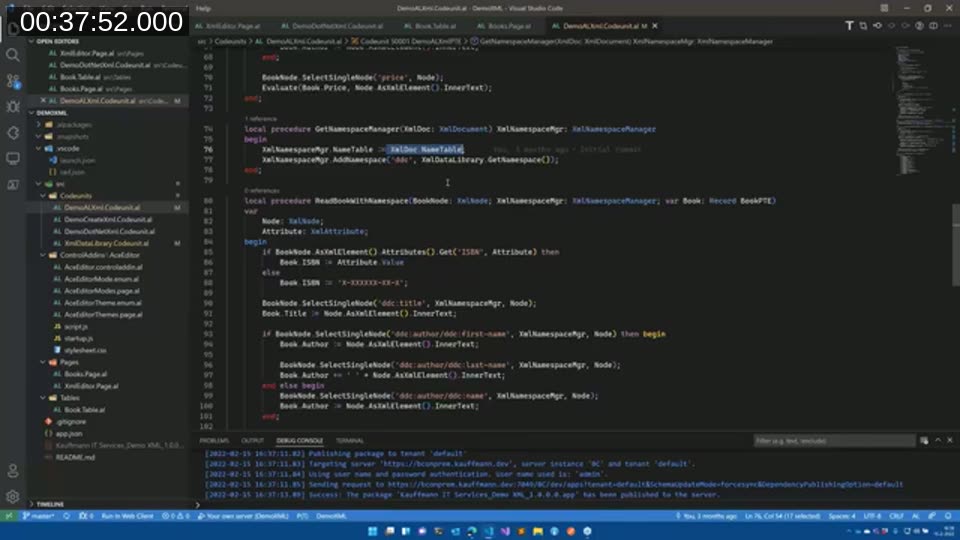960x540 pixels.
Task: Click Run in Web Client in status bar
Action: (127, 516)
